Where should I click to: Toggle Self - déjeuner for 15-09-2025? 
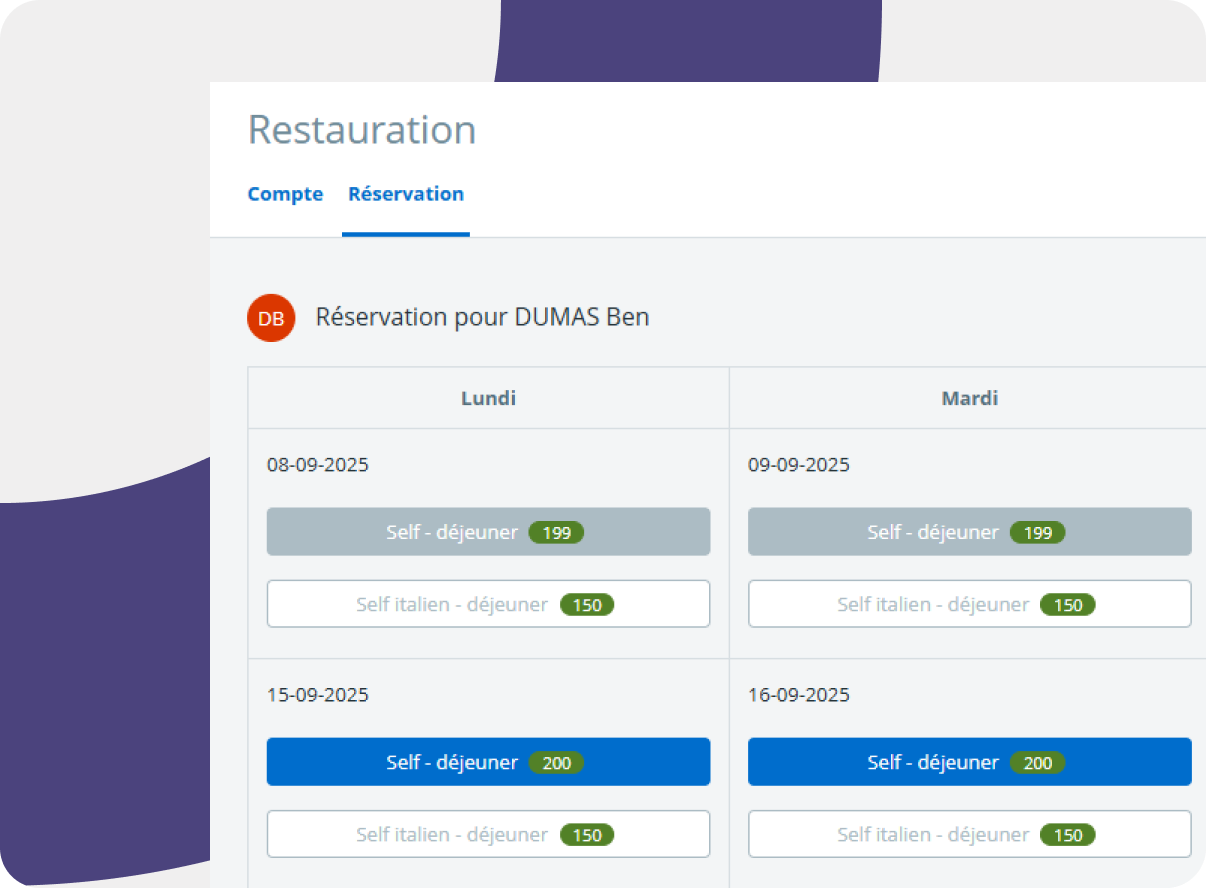pos(488,762)
